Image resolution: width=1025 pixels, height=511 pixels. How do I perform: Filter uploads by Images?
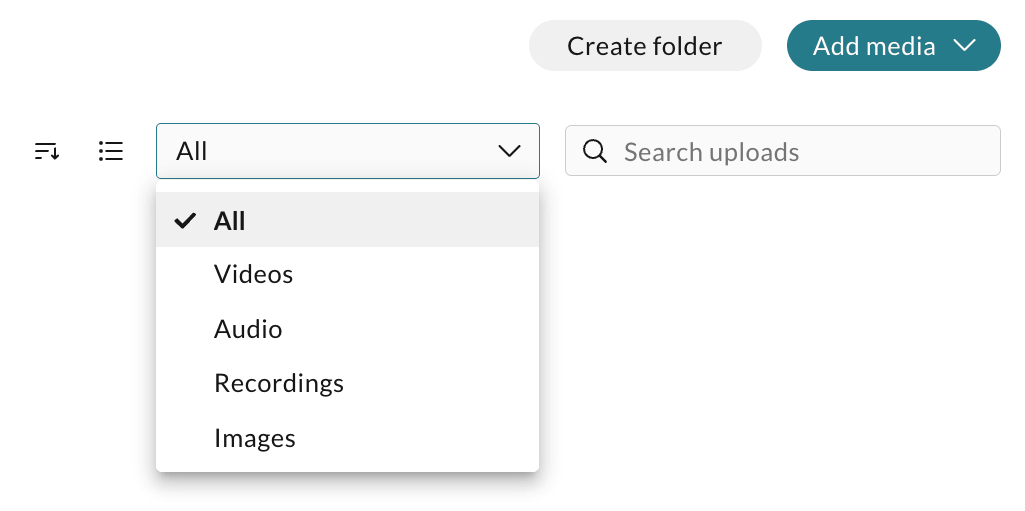point(348,438)
